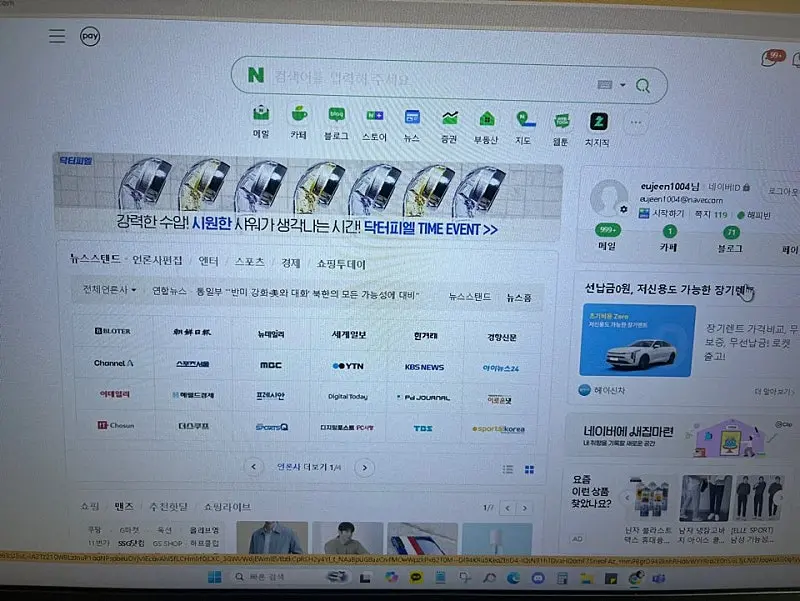800x601 pixels.
Task: Open the BLOTER press logo
Action: 113,331
